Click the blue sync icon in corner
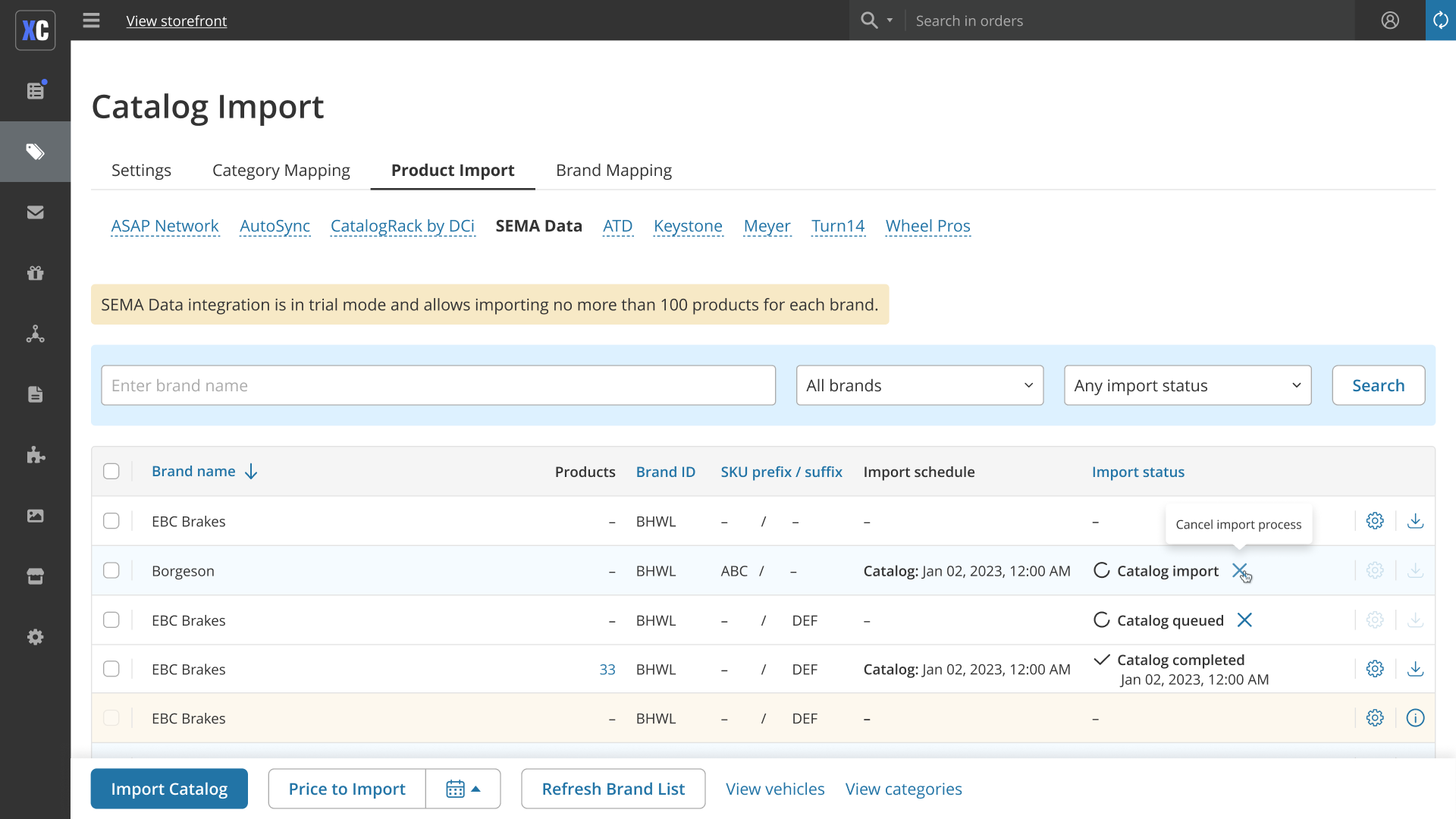This screenshot has width=1456, height=819. click(x=1441, y=20)
